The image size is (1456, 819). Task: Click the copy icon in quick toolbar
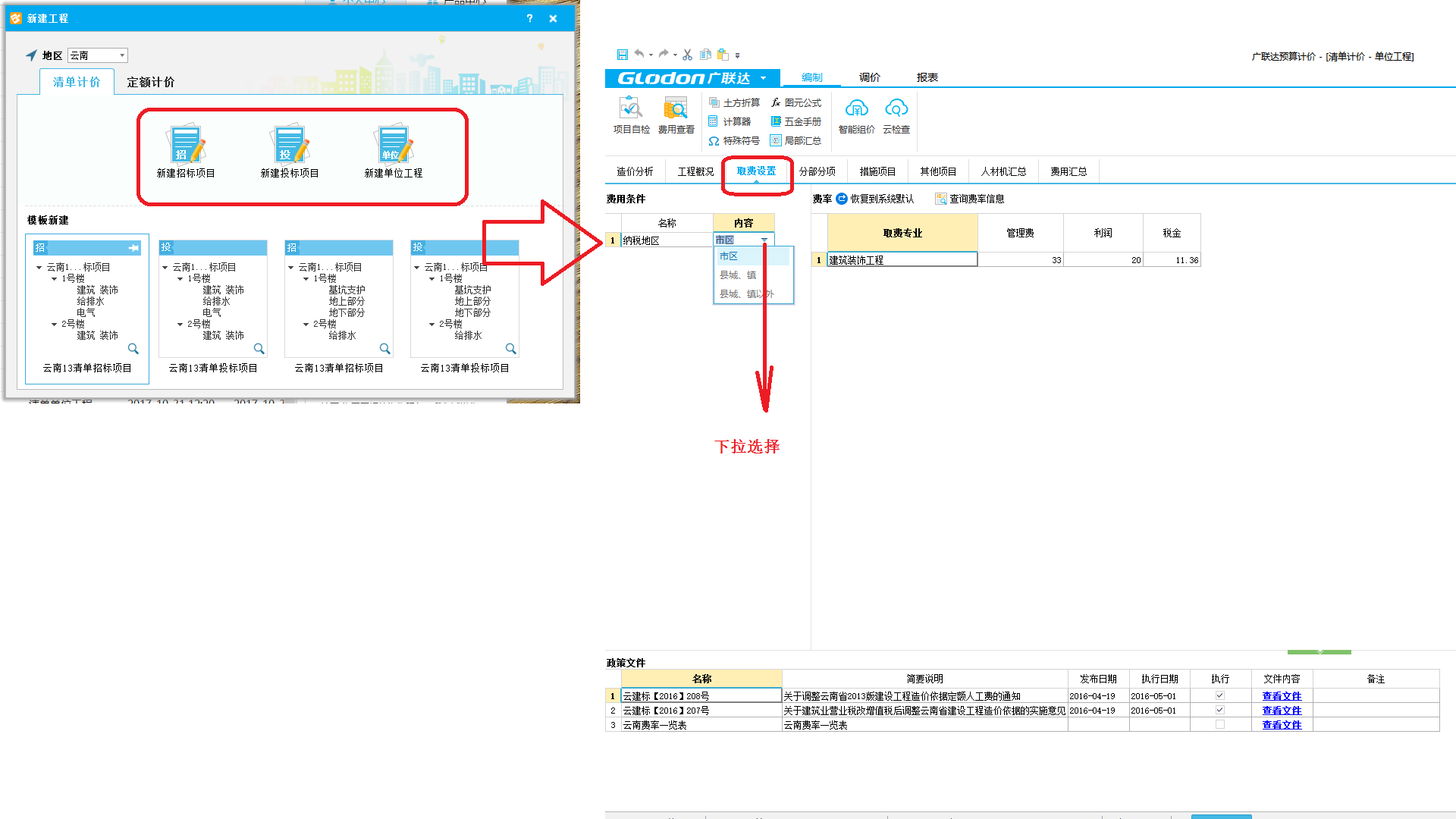tap(705, 55)
